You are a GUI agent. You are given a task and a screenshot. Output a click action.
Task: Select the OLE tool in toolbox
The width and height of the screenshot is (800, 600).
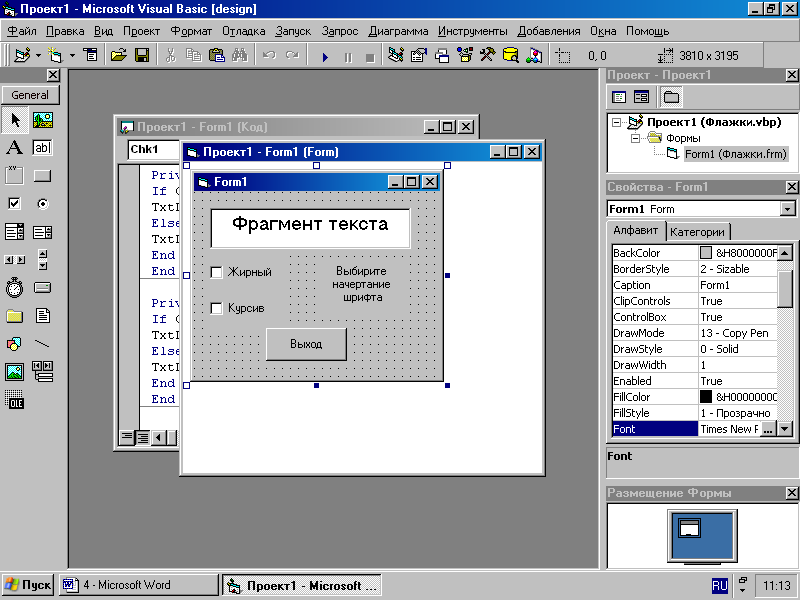tap(14, 399)
